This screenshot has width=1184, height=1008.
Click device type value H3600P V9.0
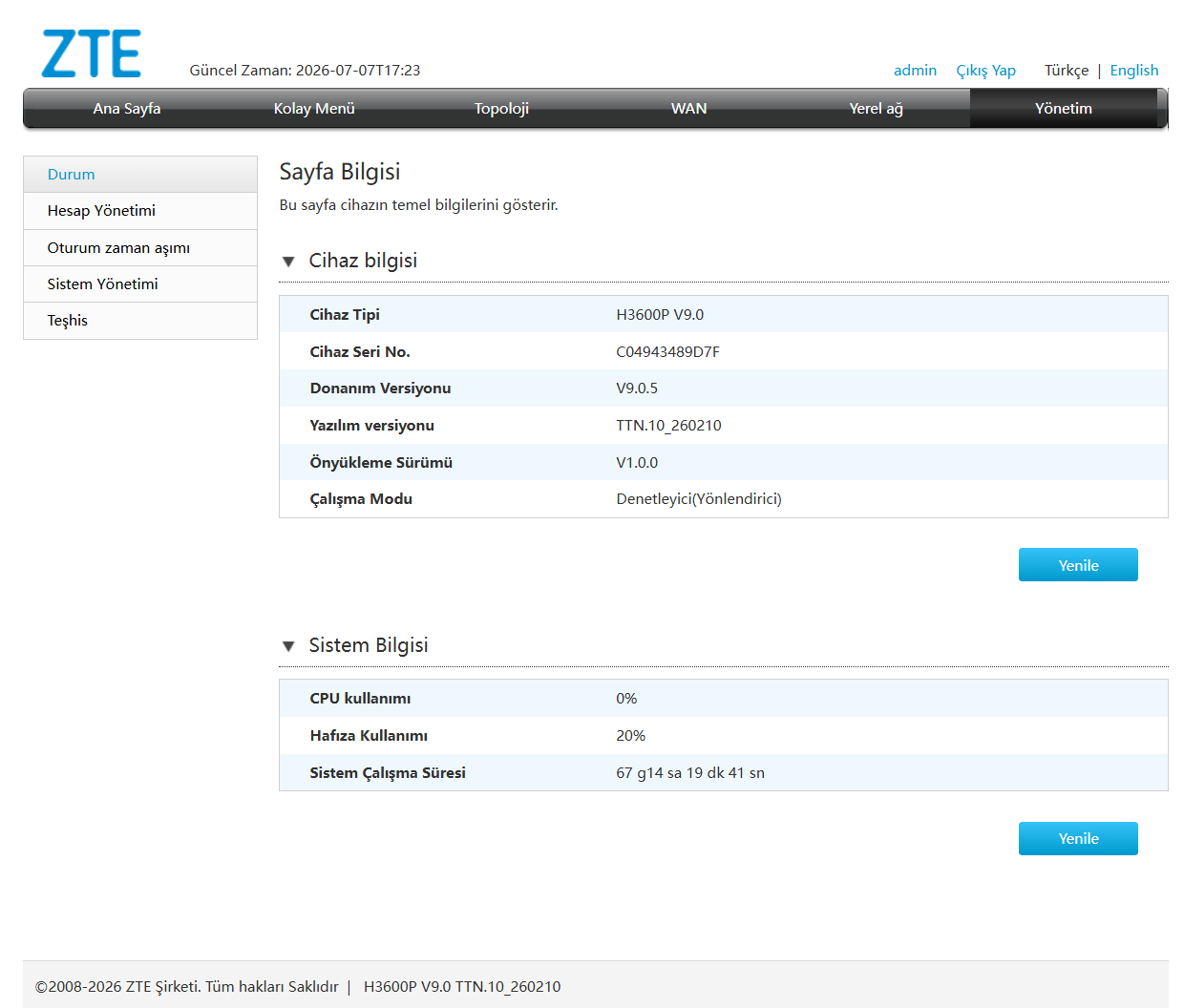pyautogui.click(x=660, y=315)
